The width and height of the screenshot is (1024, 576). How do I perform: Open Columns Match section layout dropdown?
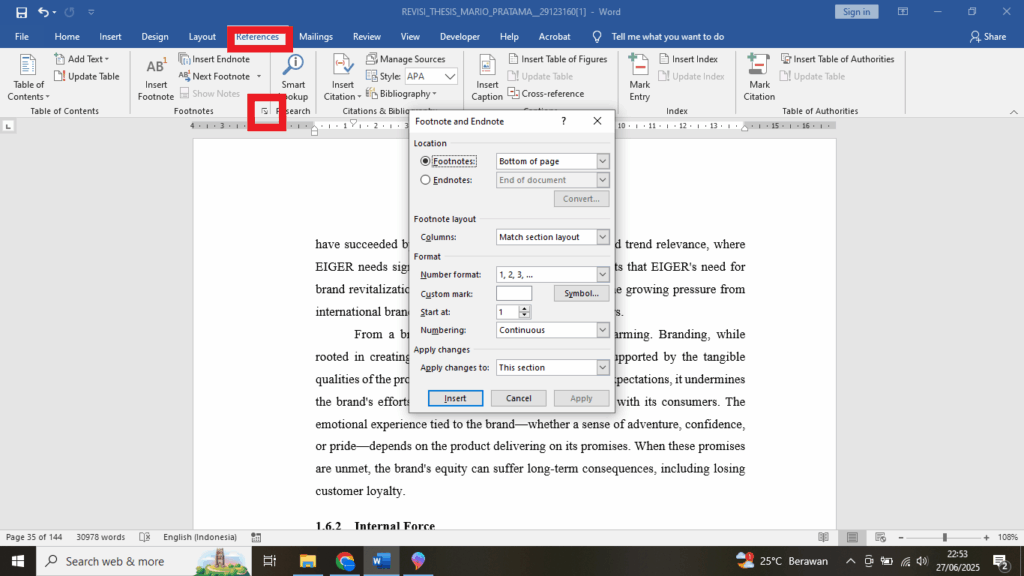tap(552, 237)
